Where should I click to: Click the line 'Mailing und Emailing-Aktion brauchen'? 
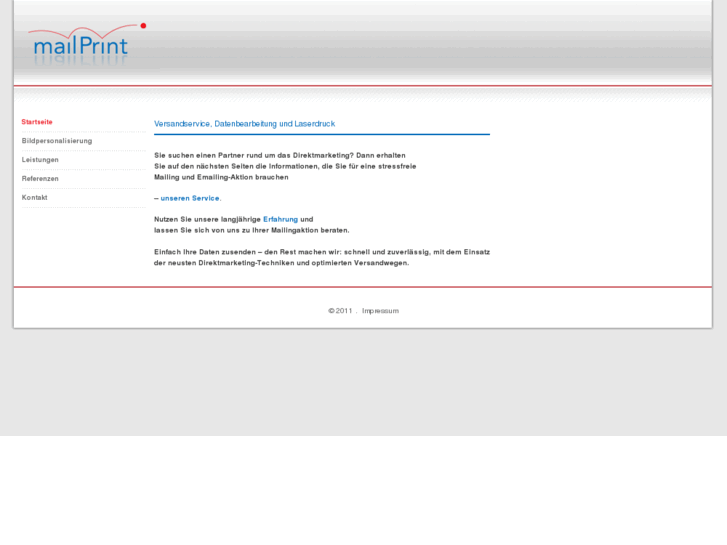tap(221, 177)
